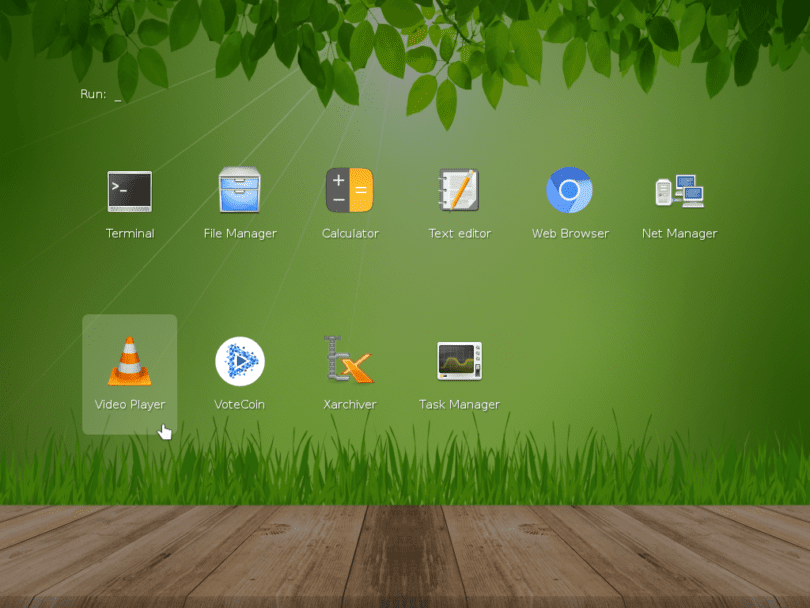This screenshot has width=810, height=608.
Task: Click the VoteCoin label text
Action: (239, 404)
